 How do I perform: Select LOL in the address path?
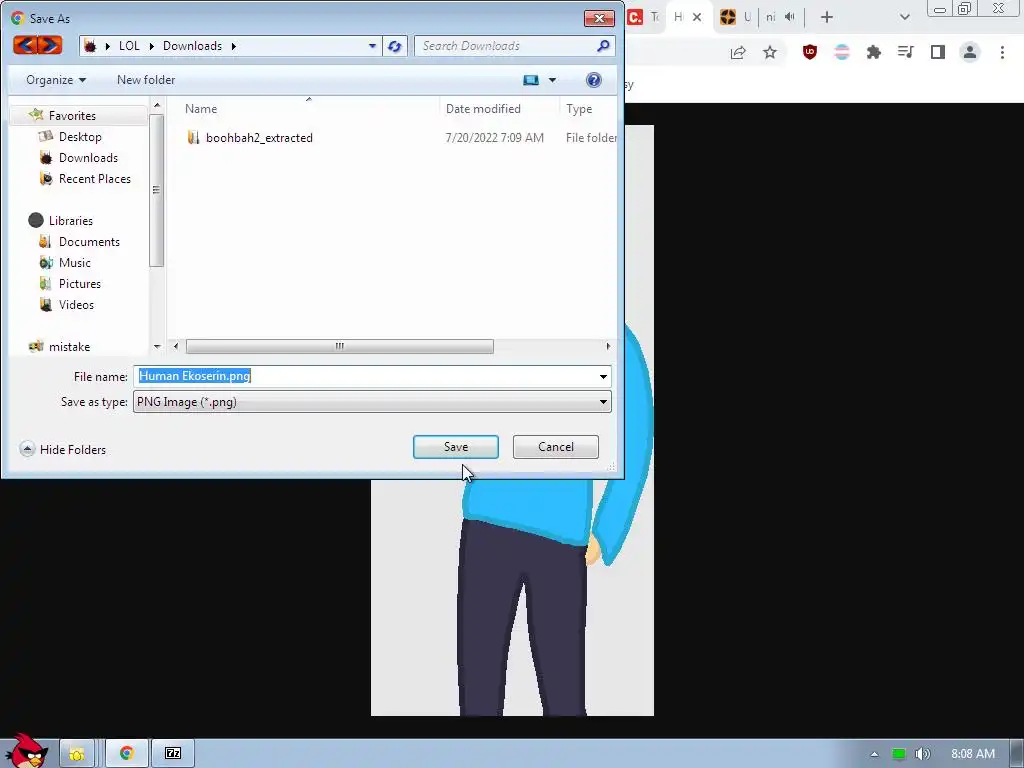pos(129,46)
